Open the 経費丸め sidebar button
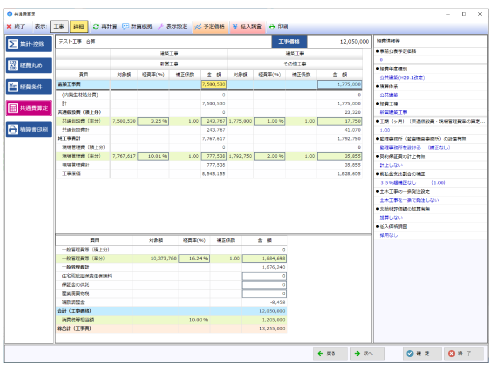Image resolution: width=491 pixels, height=370 pixels. 29,65
